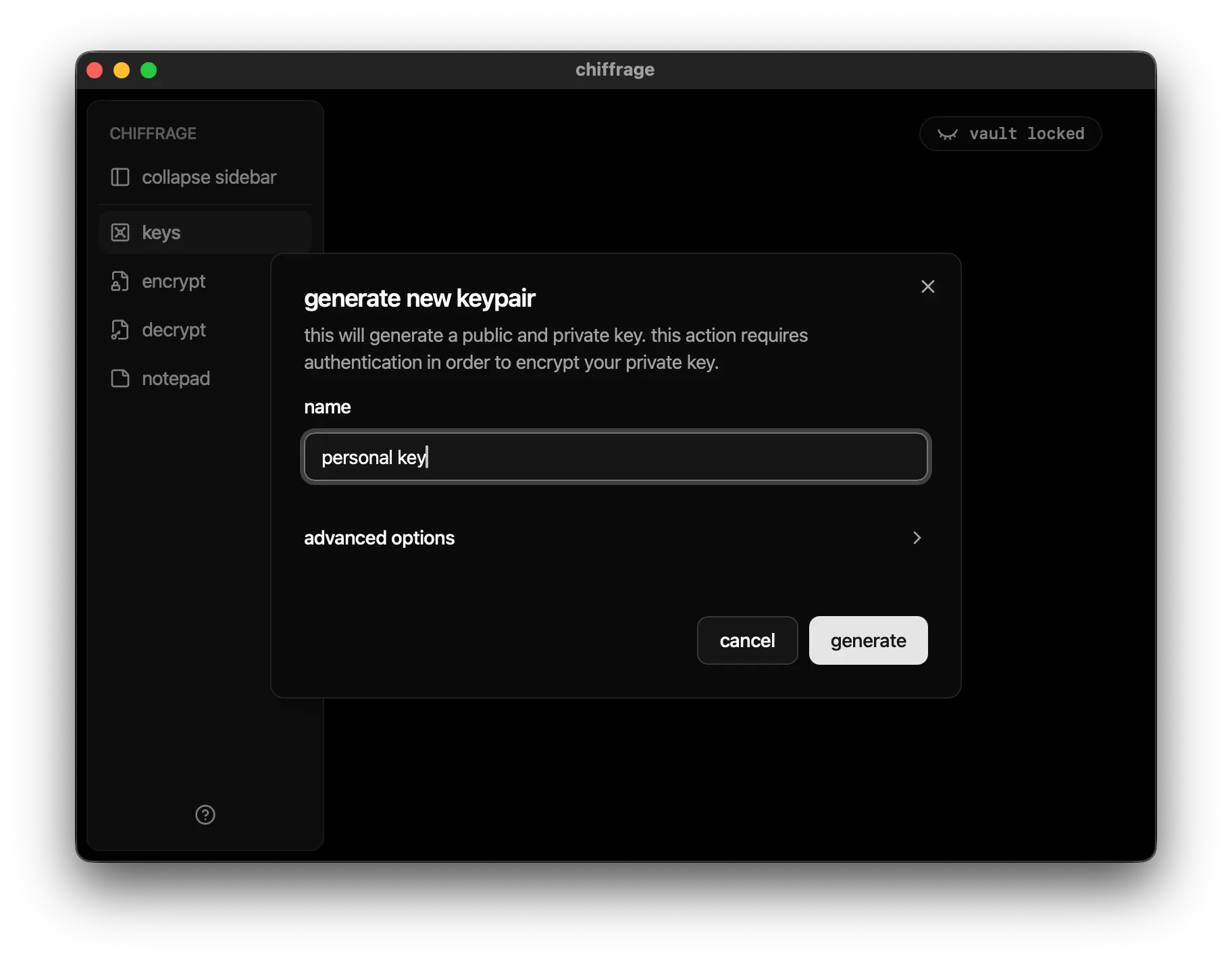Image resolution: width=1232 pixels, height=962 pixels.
Task: Go to the decrypt page
Action: click(174, 330)
